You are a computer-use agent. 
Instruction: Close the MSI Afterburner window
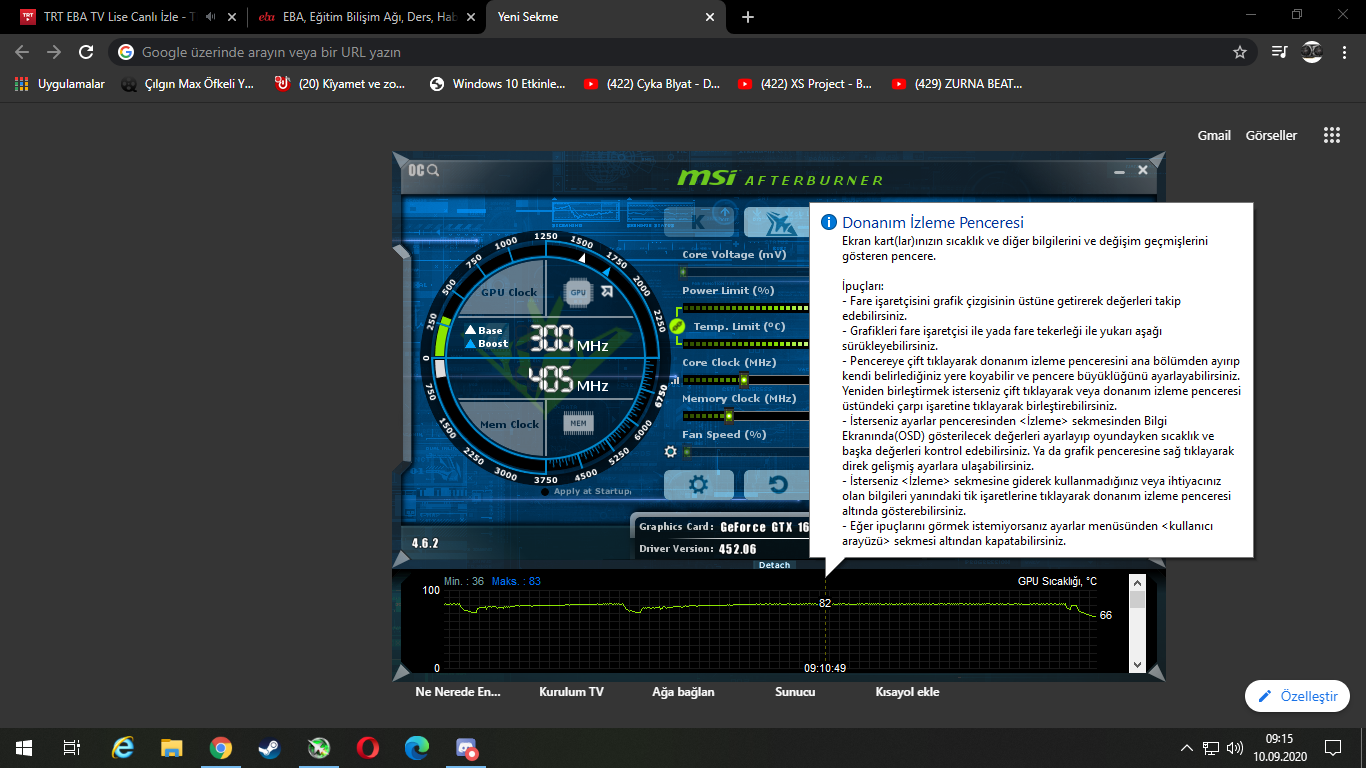tap(1143, 171)
